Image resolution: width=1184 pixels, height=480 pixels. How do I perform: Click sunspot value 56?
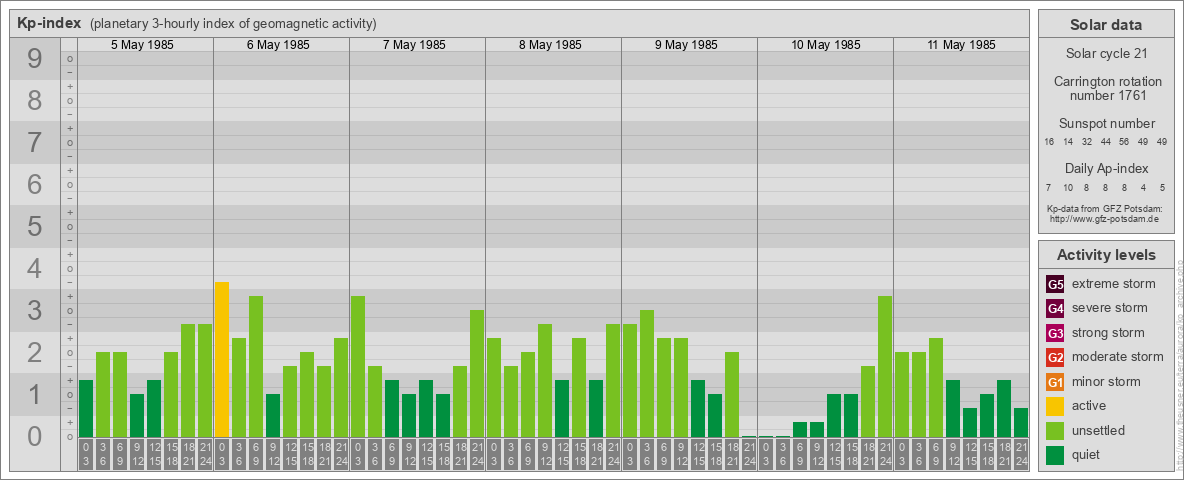pos(1124,142)
